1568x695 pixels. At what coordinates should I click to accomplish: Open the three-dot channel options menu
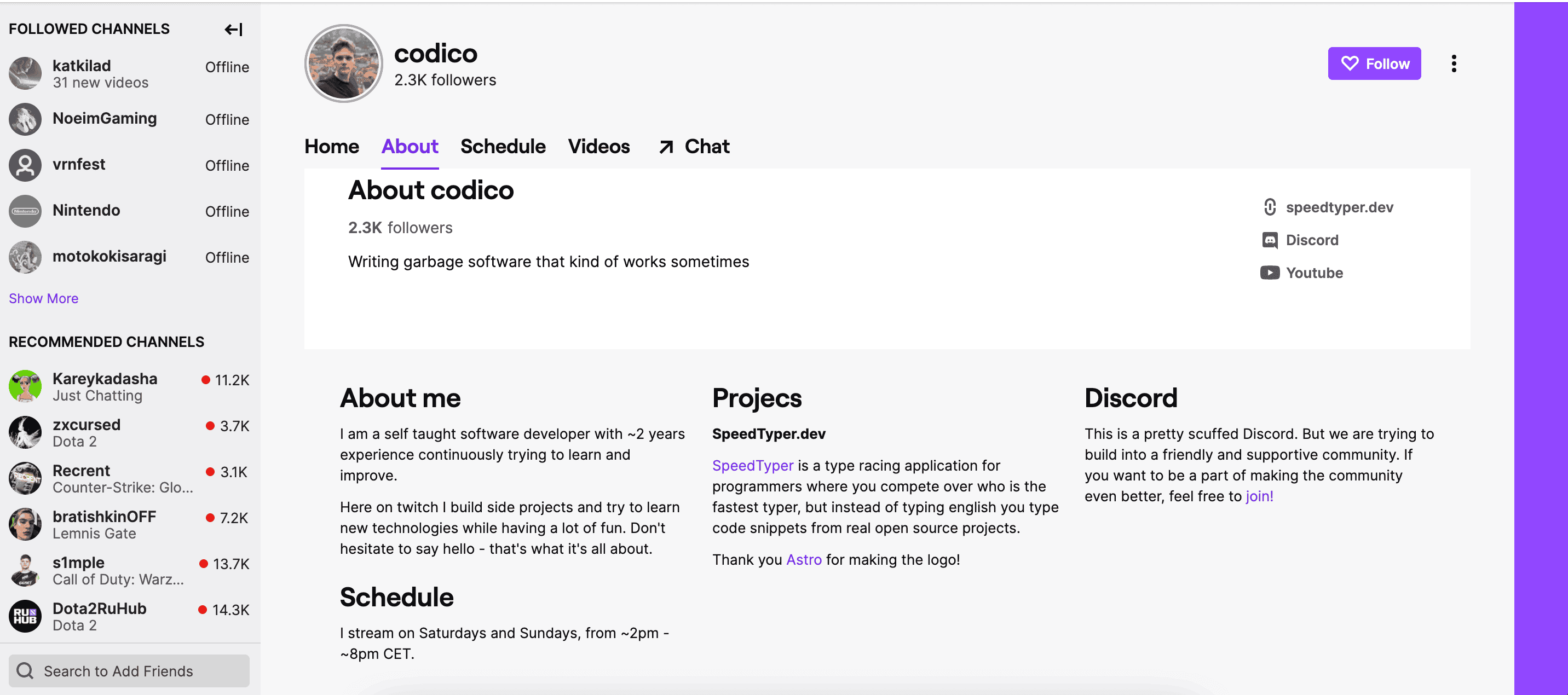pyautogui.click(x=1454, y=63)
